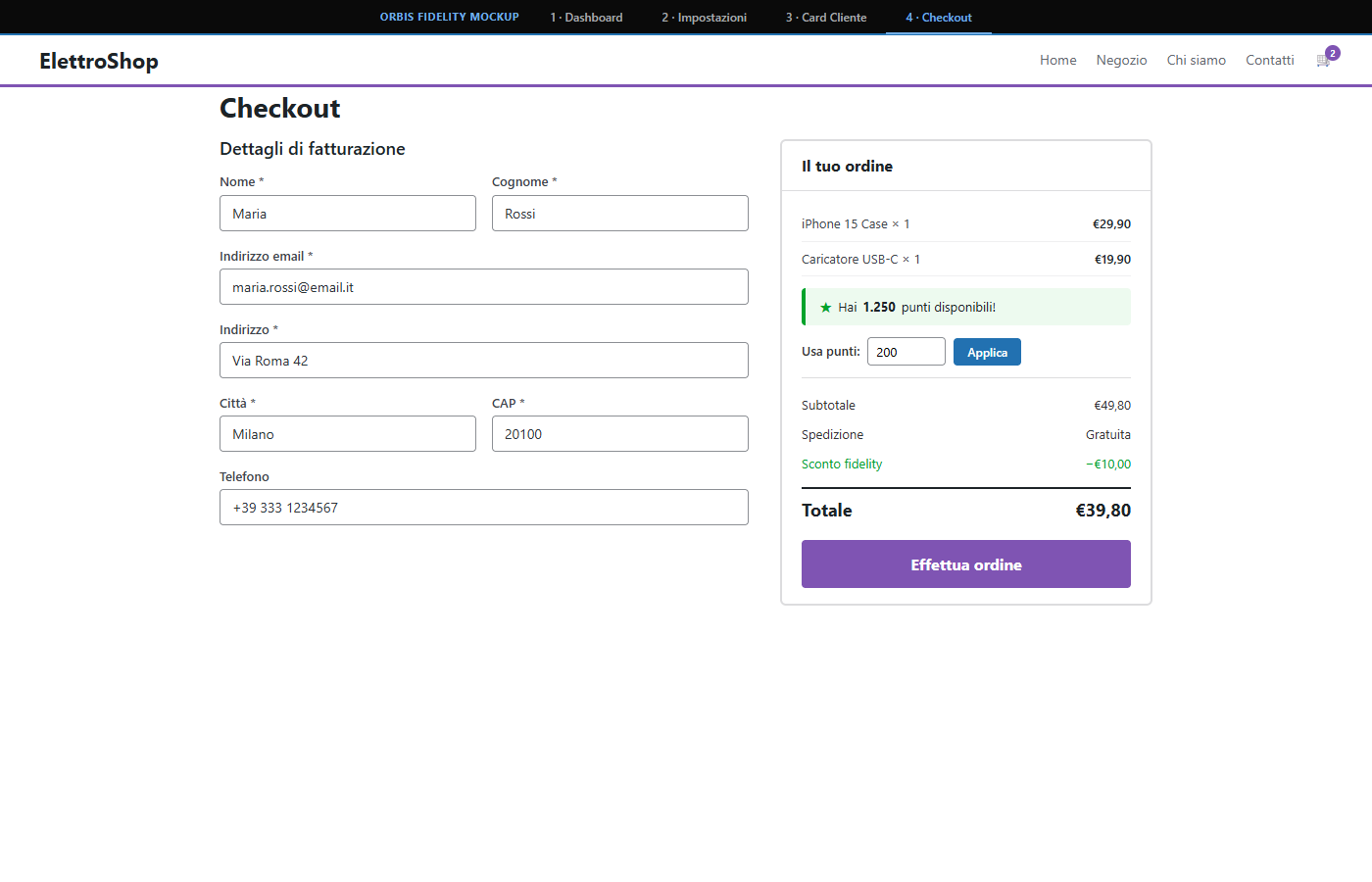Focus the Telefono input field
This screenshot has width=1372, height=882.
tap(483, 507)
